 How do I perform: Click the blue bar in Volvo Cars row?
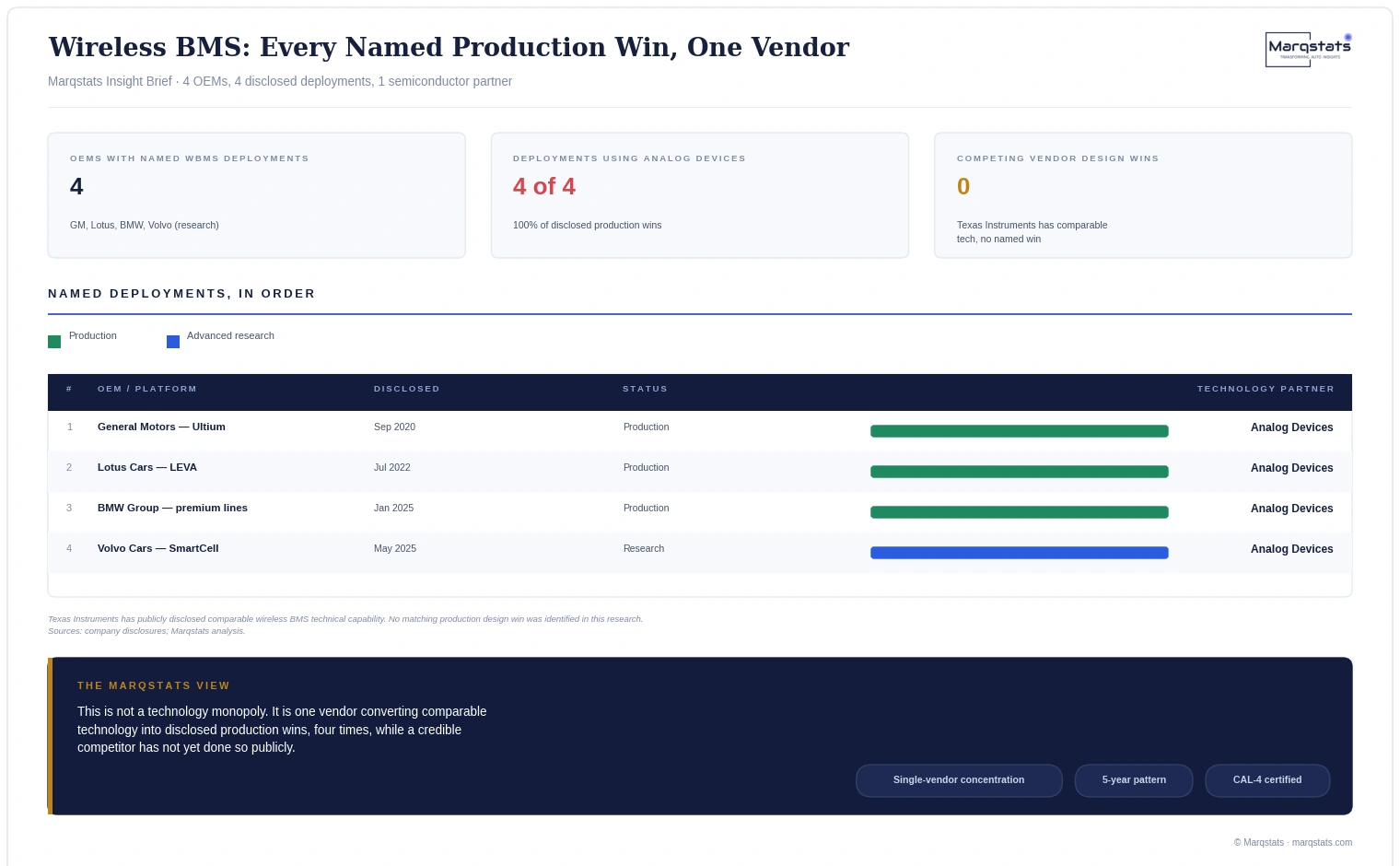[1020, 553]
